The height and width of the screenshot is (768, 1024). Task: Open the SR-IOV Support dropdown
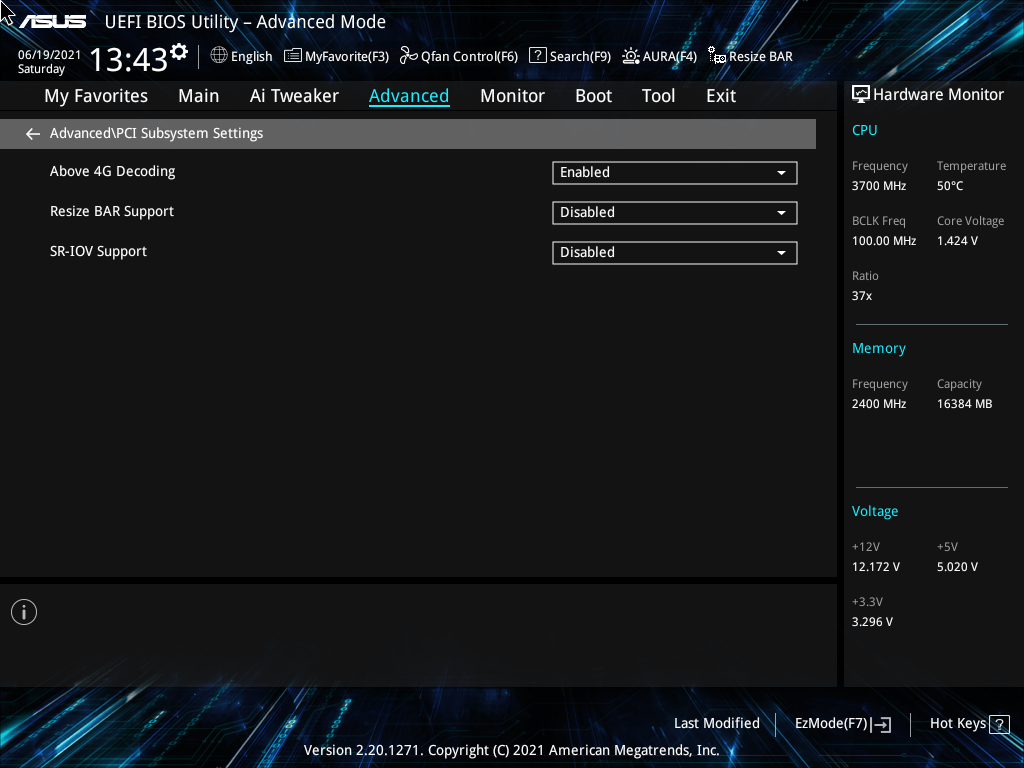tap(674, 252)
